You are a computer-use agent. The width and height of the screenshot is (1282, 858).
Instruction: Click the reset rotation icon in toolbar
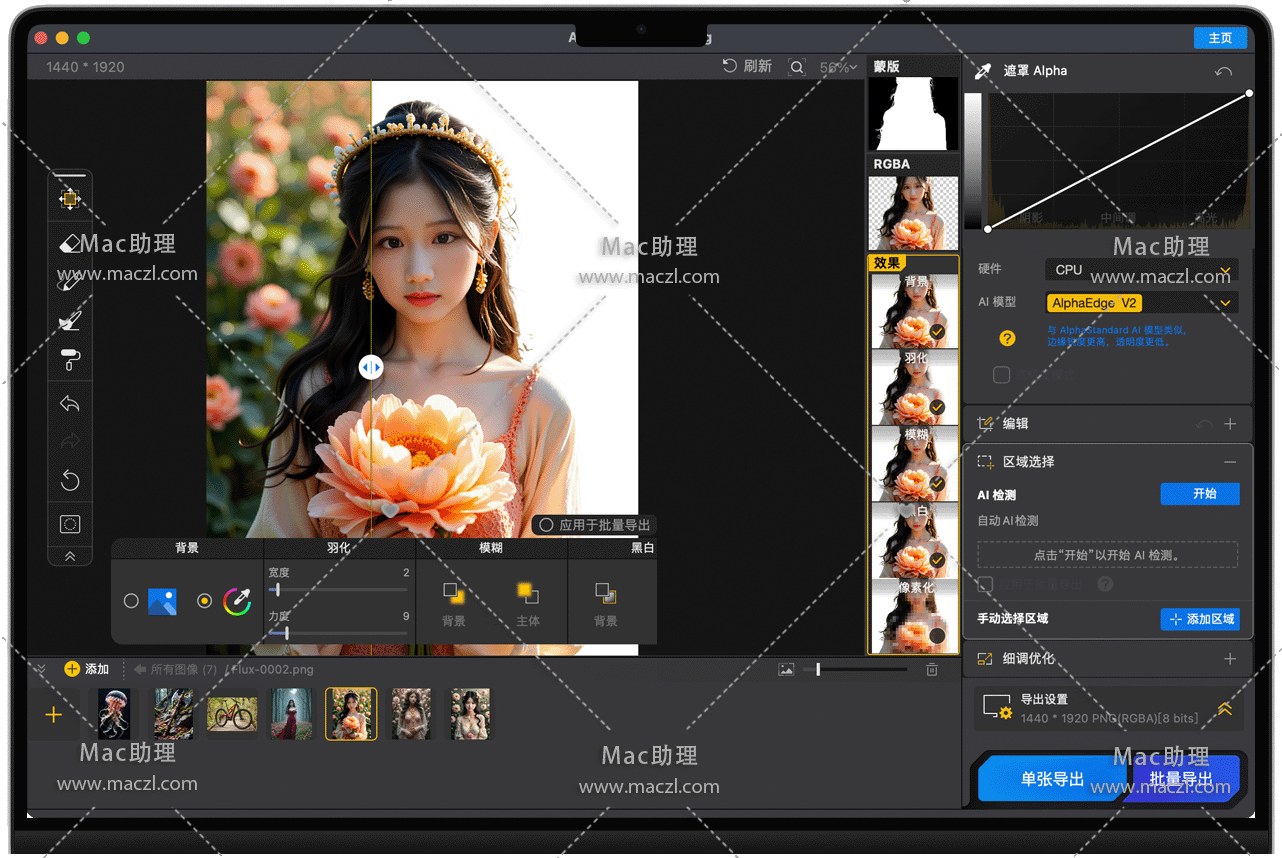pos(70,481)
